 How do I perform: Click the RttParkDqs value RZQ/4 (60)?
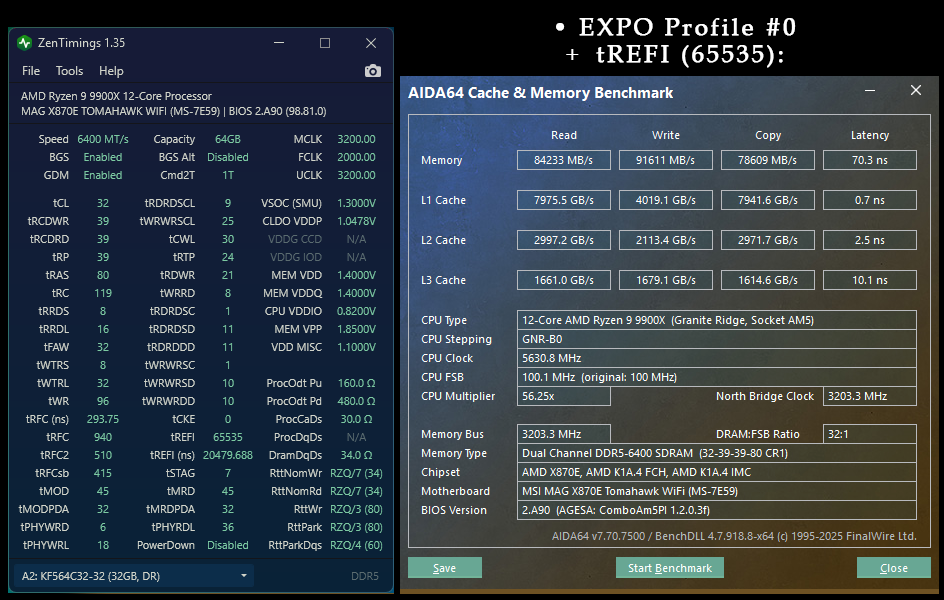click(356, 545)
